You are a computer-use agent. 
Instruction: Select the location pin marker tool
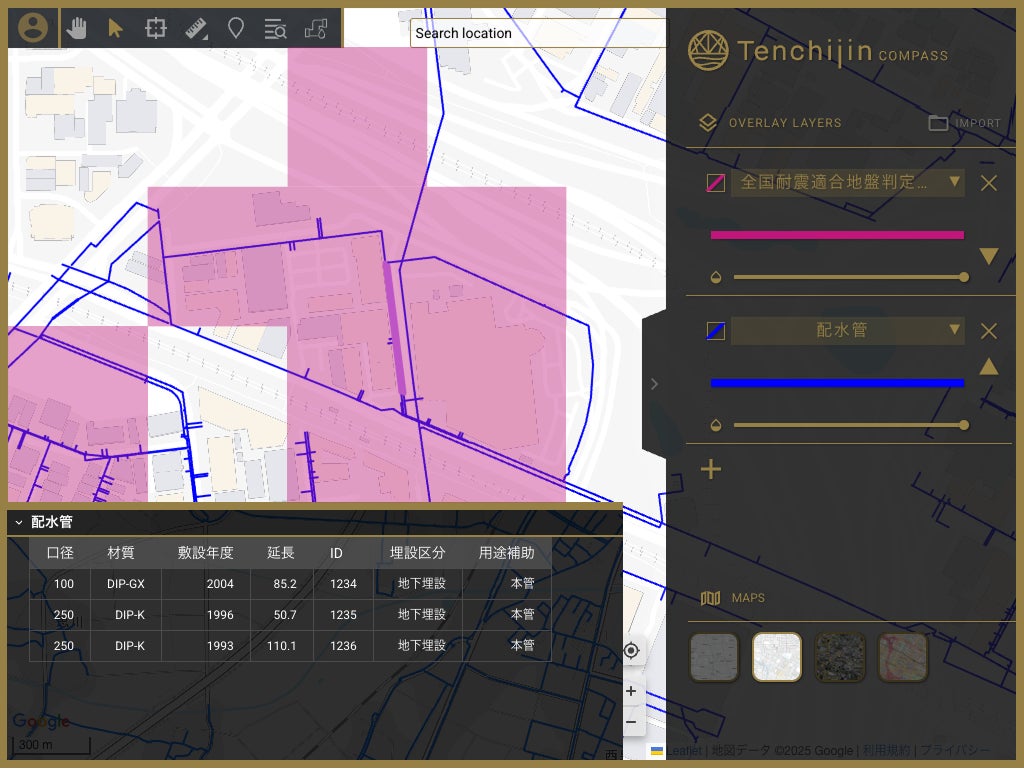tap(236, 28)
